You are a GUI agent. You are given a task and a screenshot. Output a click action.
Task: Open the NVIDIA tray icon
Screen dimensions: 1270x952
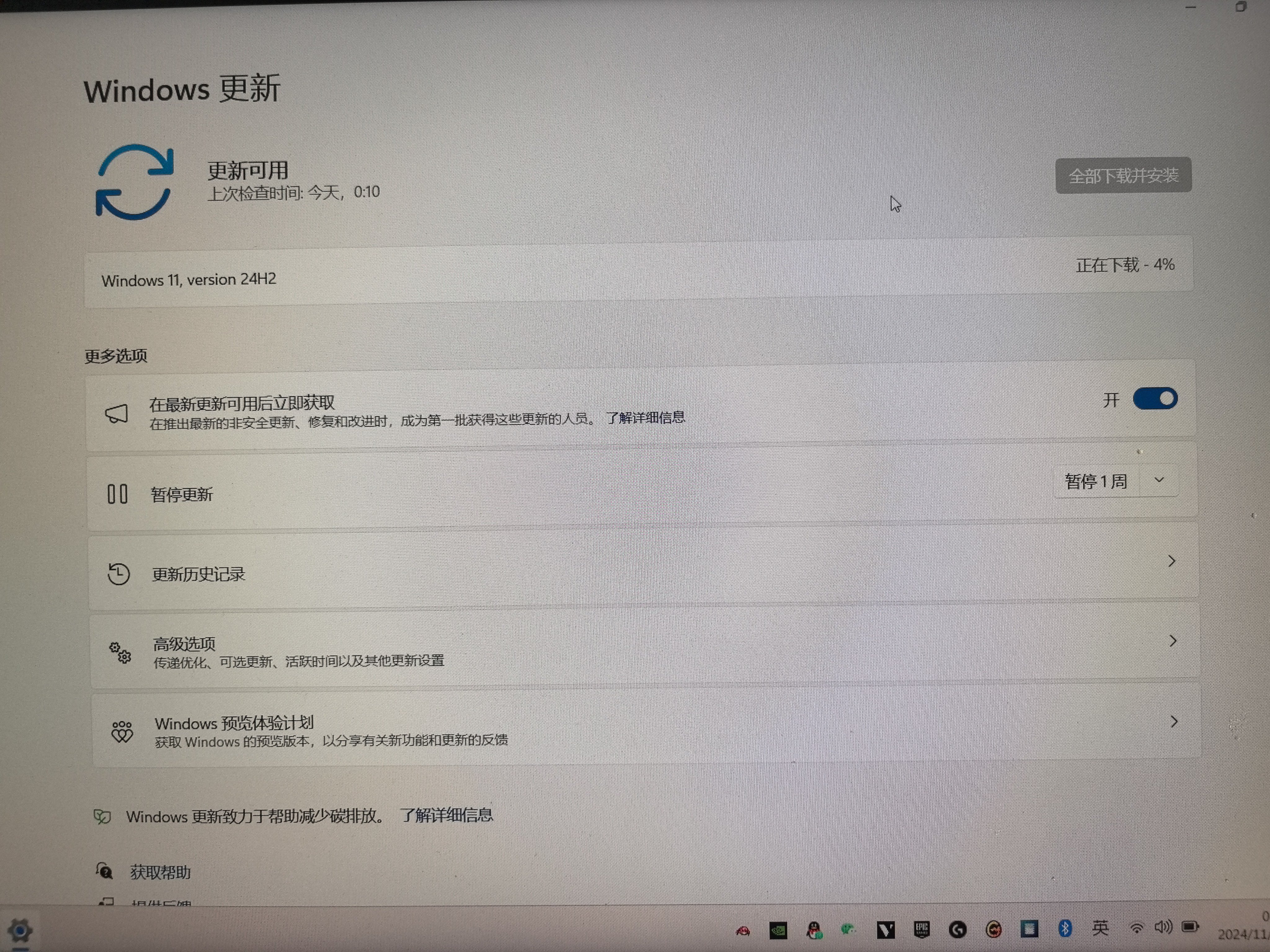click(x=778, y=930)
